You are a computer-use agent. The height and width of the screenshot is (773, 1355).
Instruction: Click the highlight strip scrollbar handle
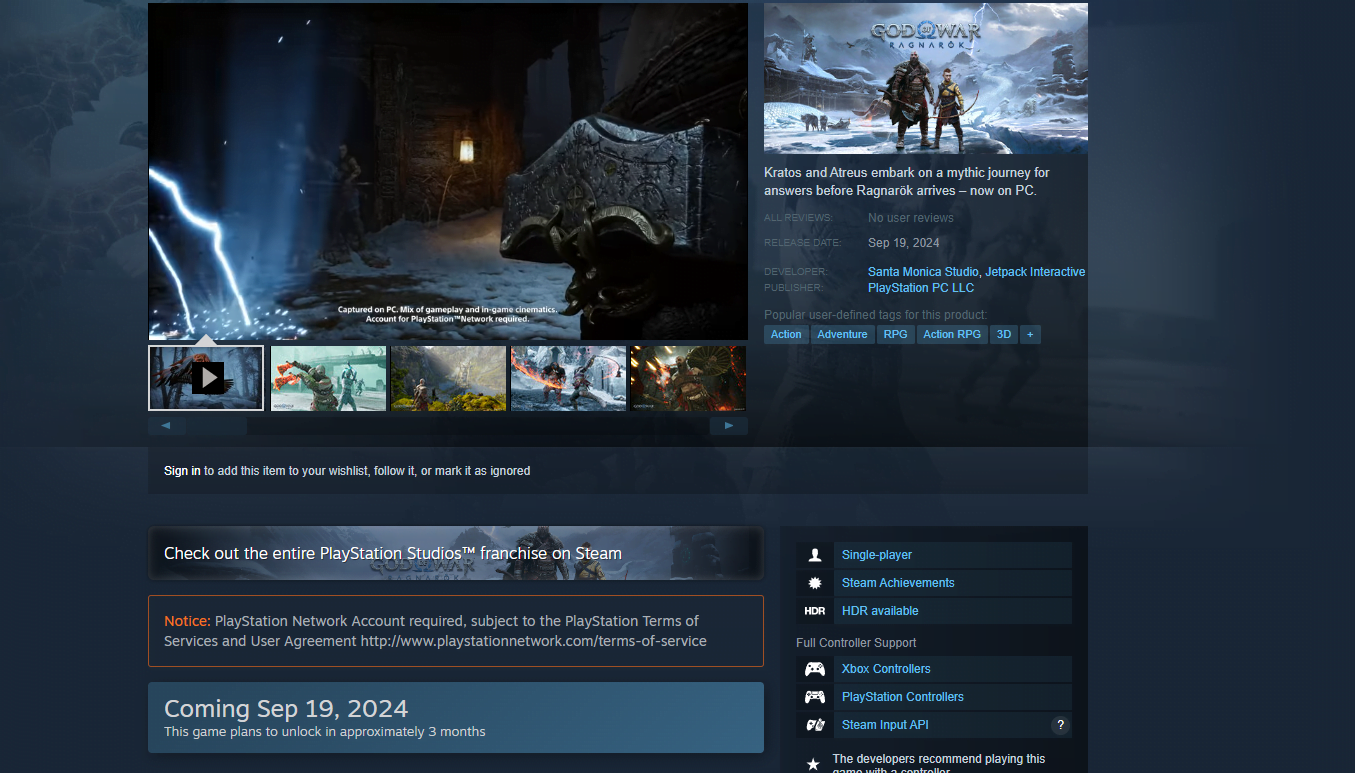(216, 426)
